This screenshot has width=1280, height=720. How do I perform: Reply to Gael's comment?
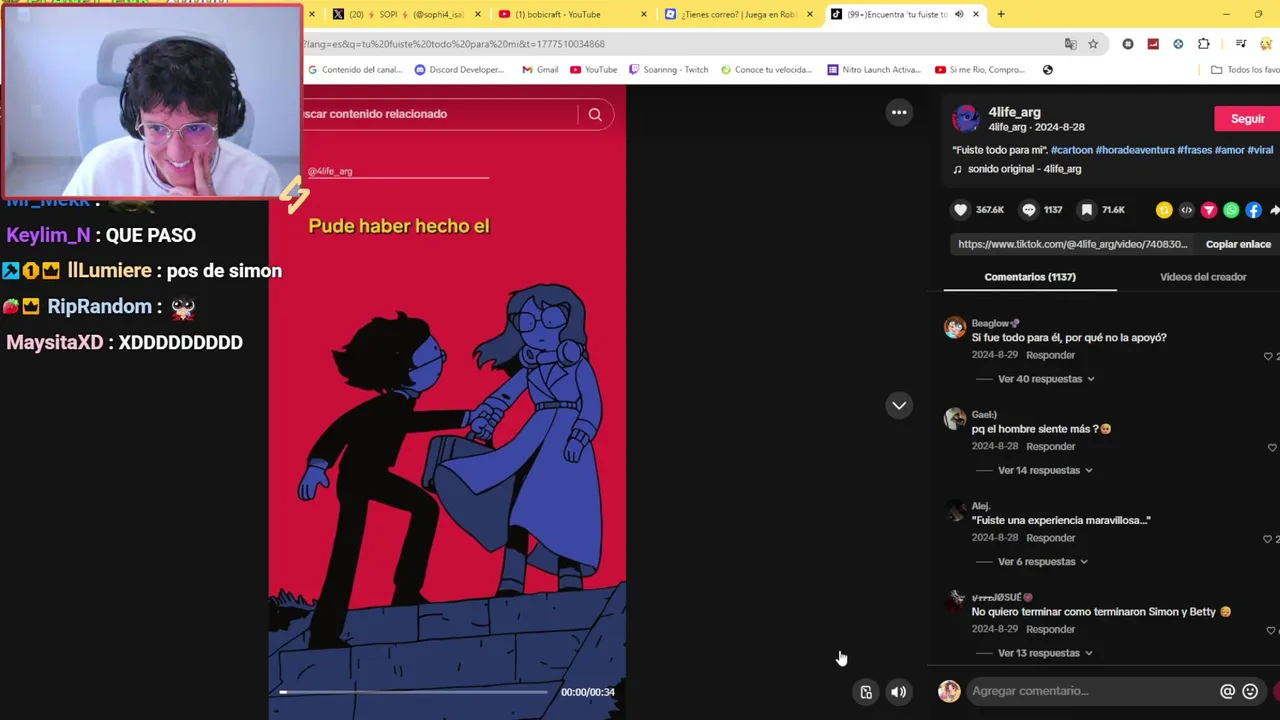(x=1050, y=447)
